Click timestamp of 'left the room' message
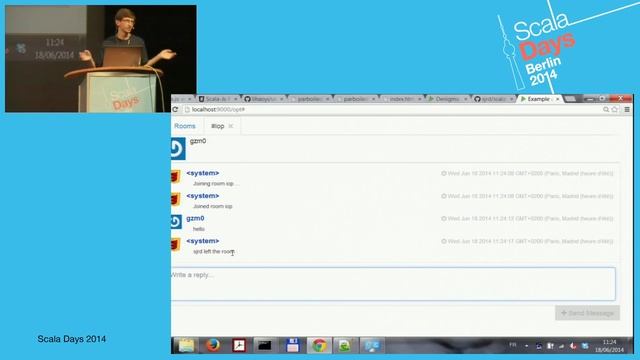640x360 pixels. coord(527,242)
